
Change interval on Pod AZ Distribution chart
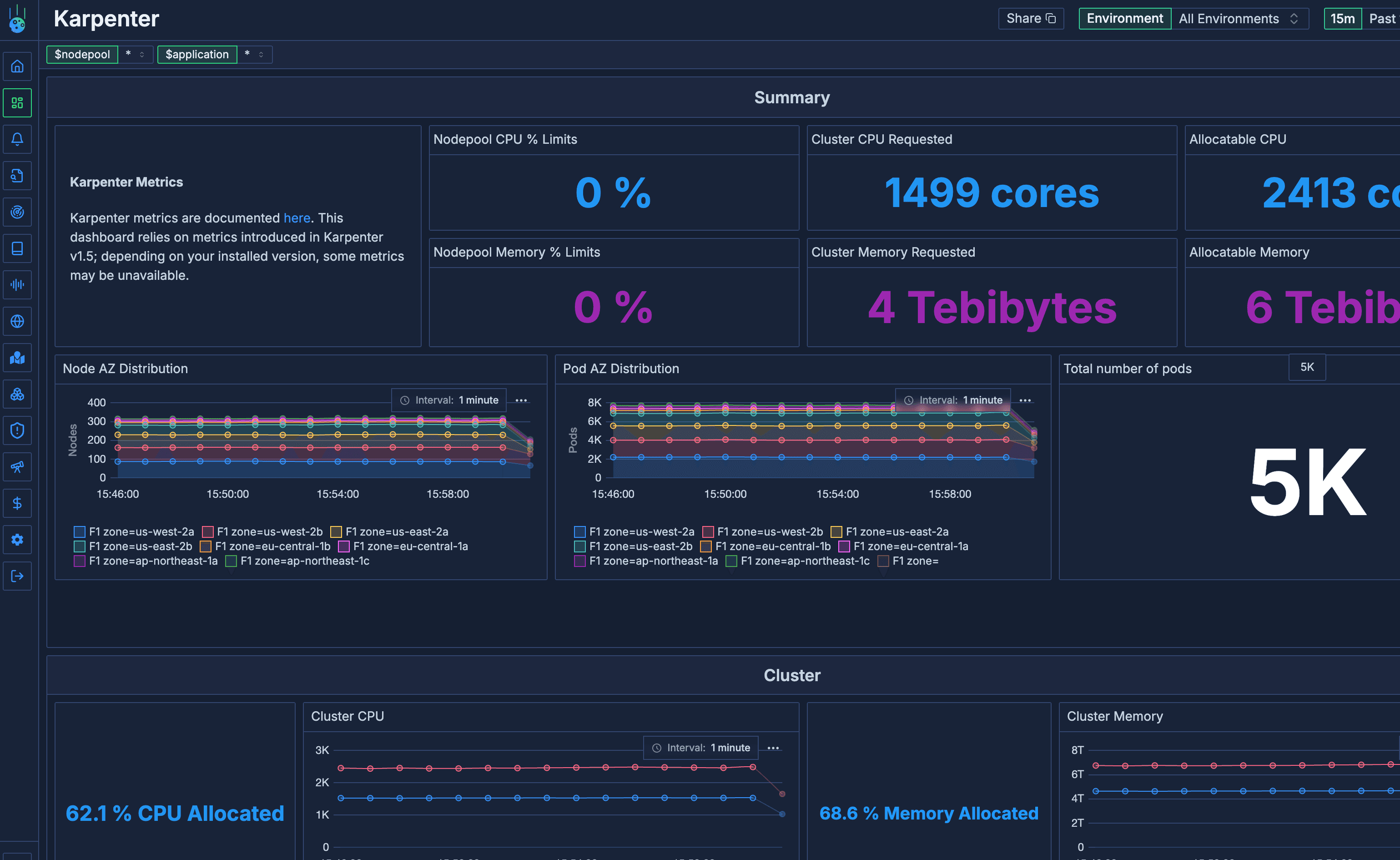(953, 400)
